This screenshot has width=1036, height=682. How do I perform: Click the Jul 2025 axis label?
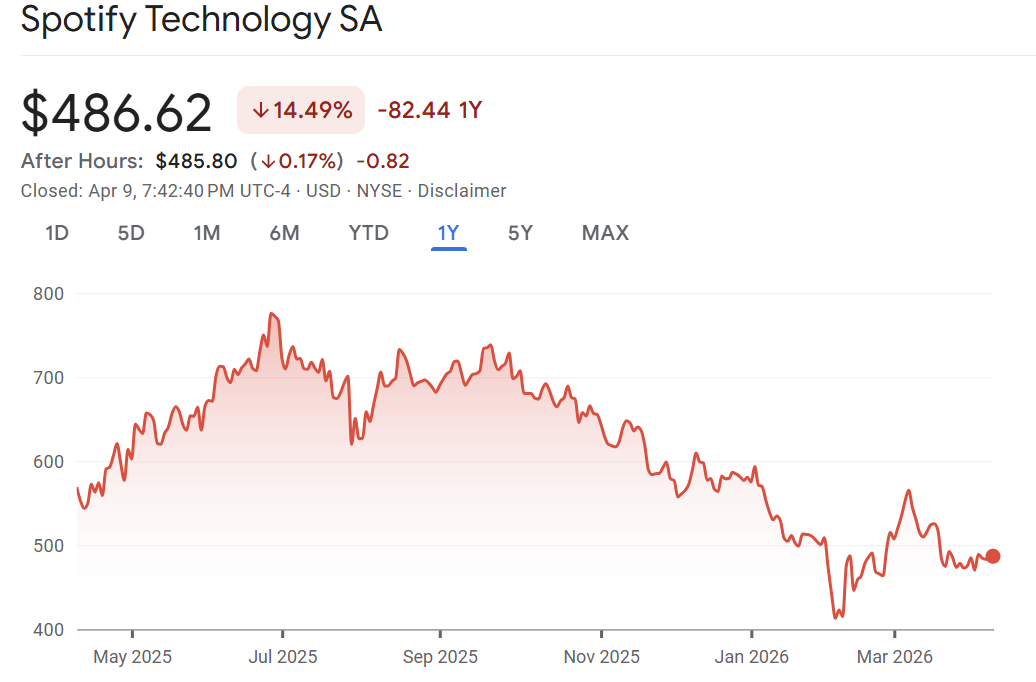[x=282, y=657]
